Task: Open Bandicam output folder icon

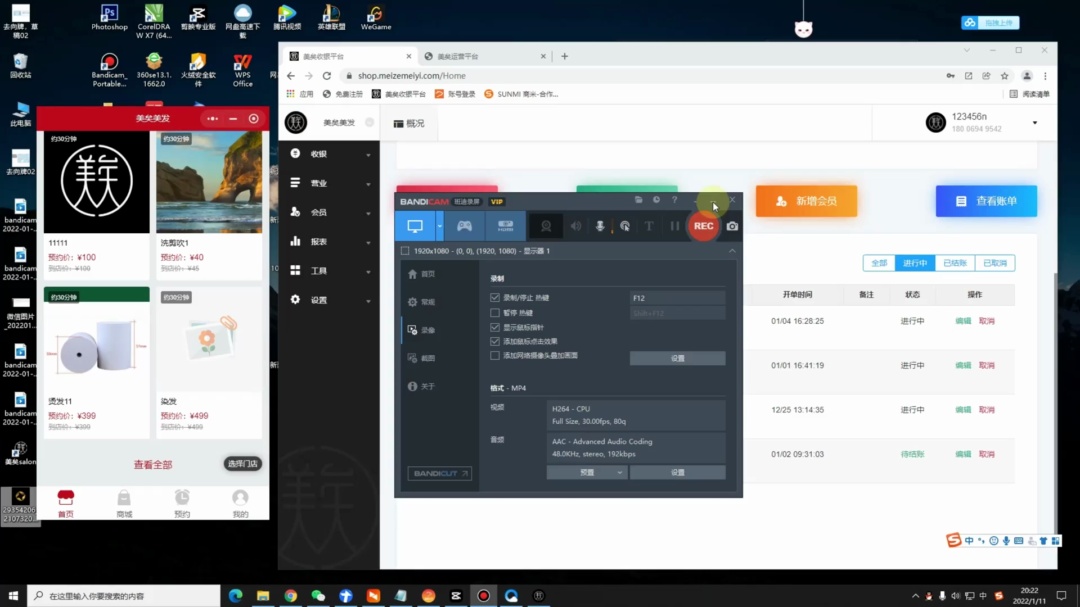Action: (639, 201)
